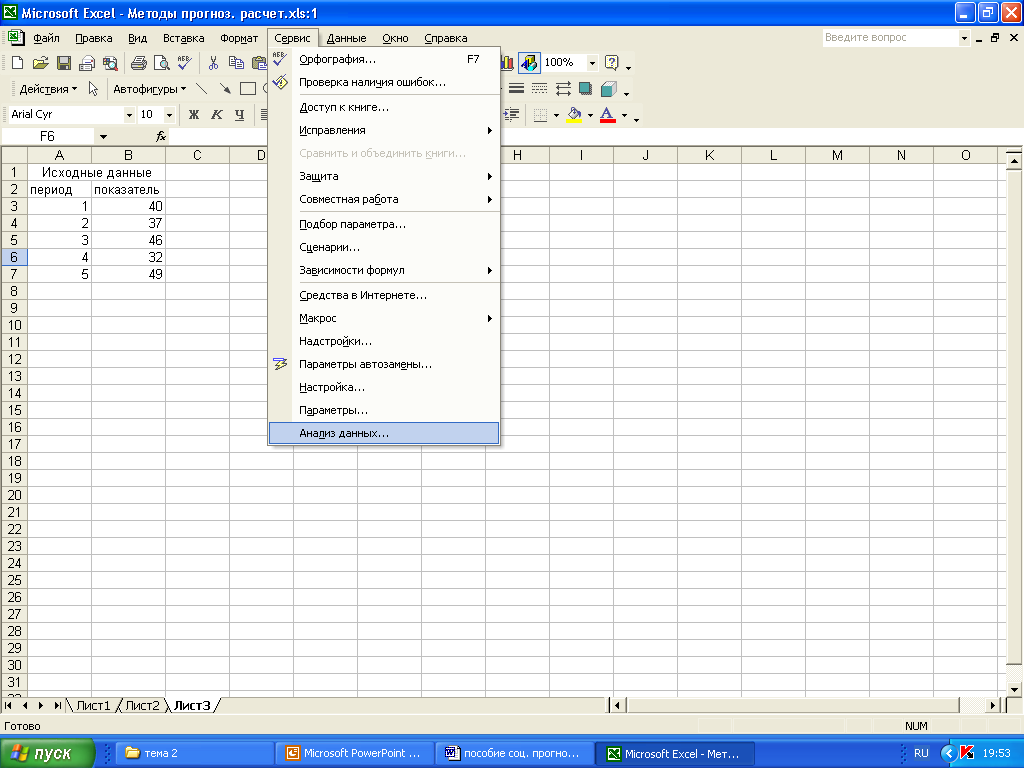Select Подбор параметра… menu item

pos(384,225)
